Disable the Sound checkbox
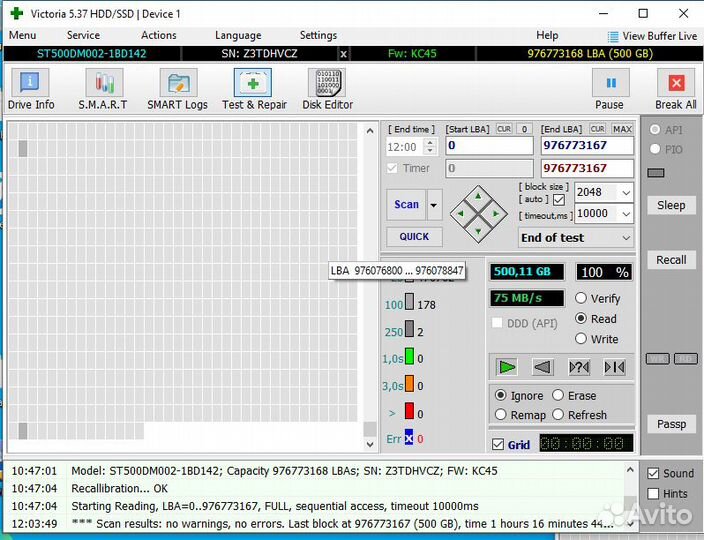704x540 pixels. point(653,473)
